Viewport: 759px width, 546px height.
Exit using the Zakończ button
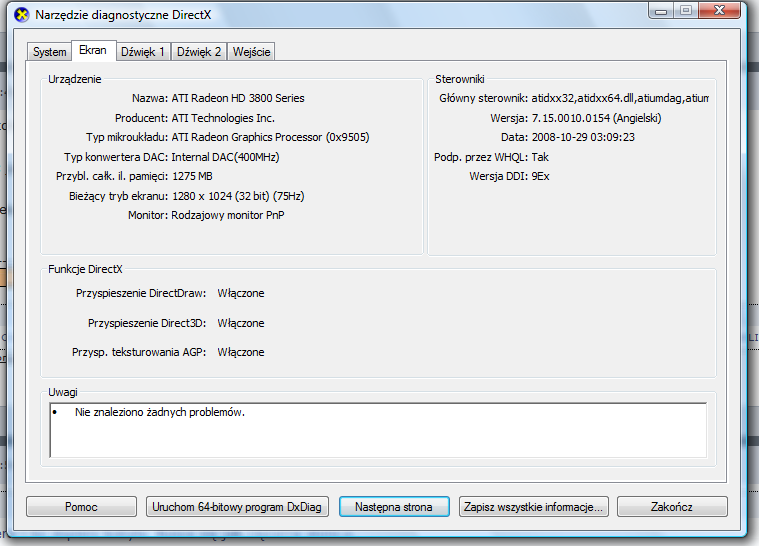point(671,507)
